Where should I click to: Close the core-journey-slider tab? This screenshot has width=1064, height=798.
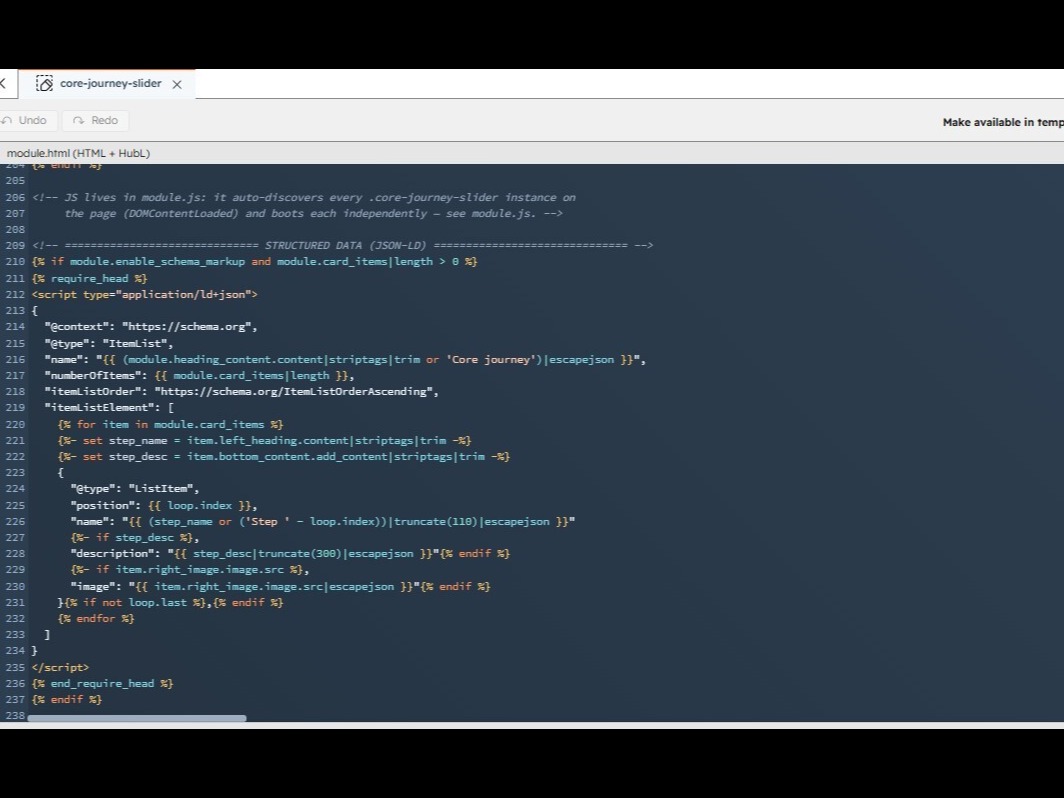pyautogui.click(x=177, y=84)
